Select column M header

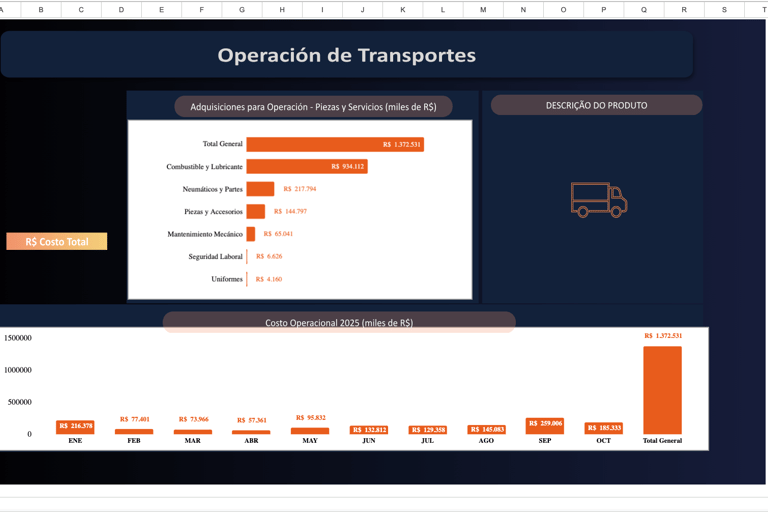[x=483, y=10]
